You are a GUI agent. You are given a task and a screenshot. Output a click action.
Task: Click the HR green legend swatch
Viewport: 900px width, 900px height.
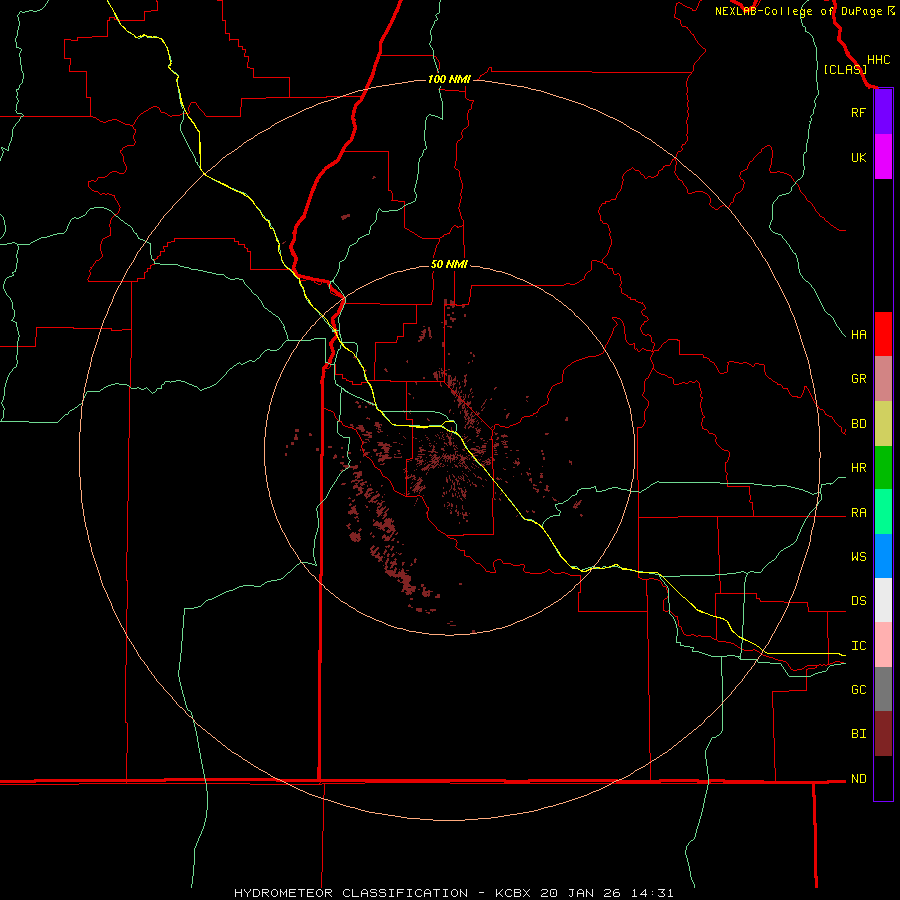click(x=883, y=468)
